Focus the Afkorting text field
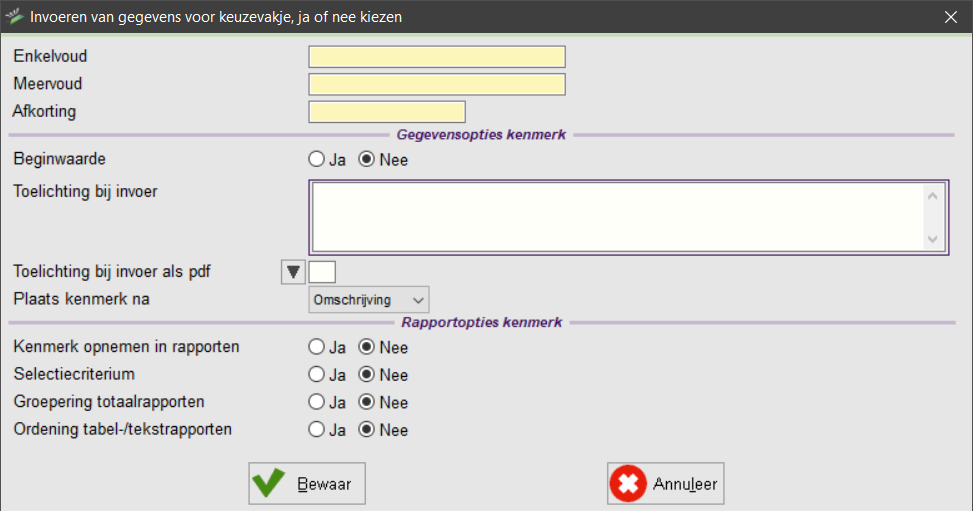The image size is (973, 511). pyautogui.click(x=387, y=112)
